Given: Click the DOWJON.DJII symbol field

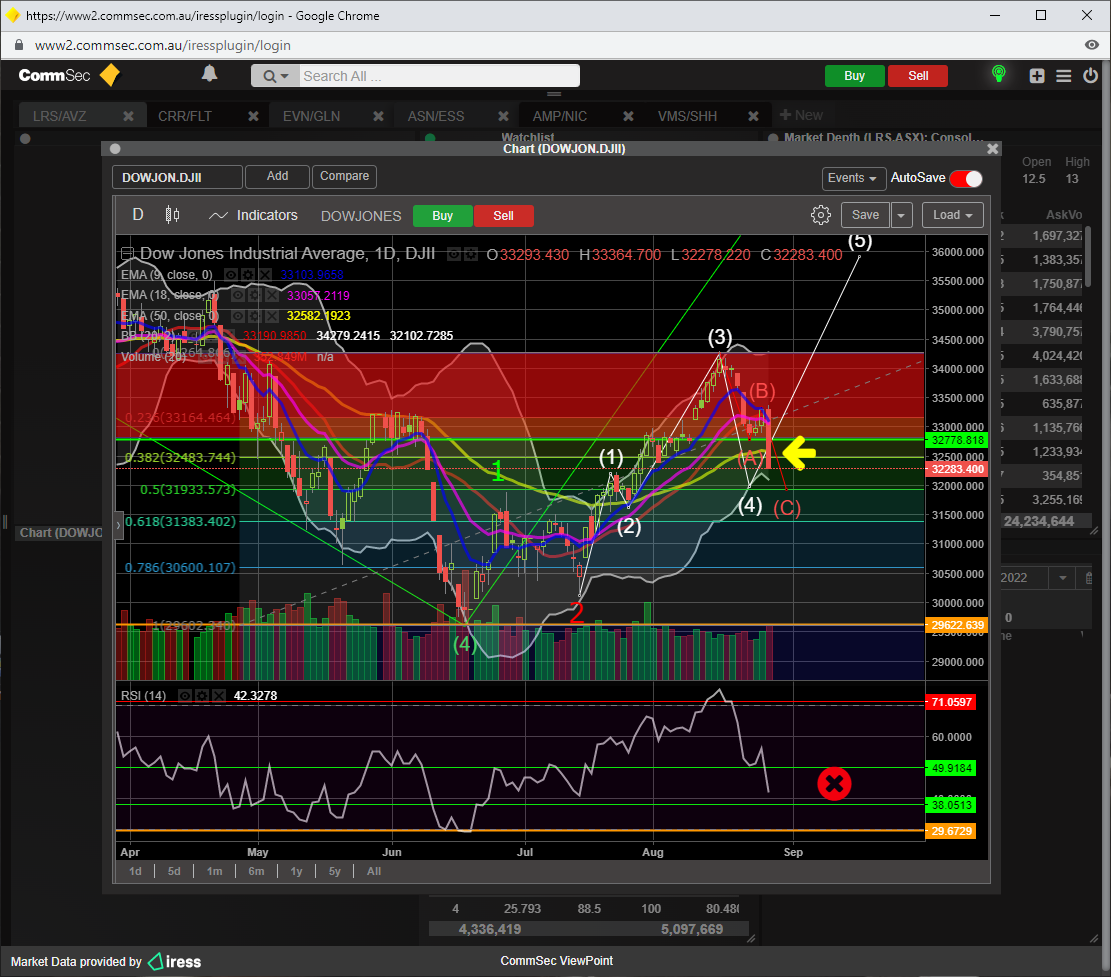Looking at the screenshot, I should click(177, 177).
